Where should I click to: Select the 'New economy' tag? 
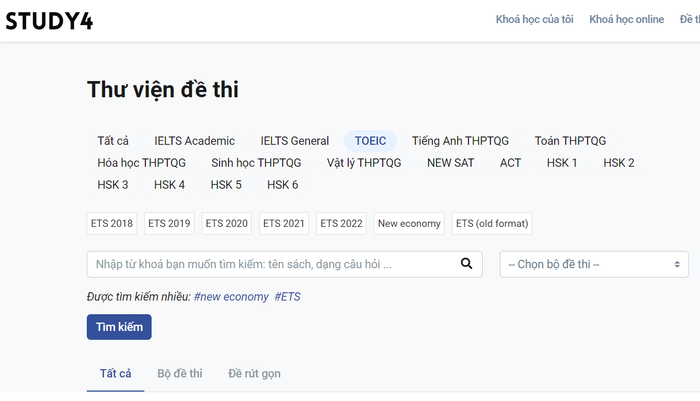click(409, 223)
